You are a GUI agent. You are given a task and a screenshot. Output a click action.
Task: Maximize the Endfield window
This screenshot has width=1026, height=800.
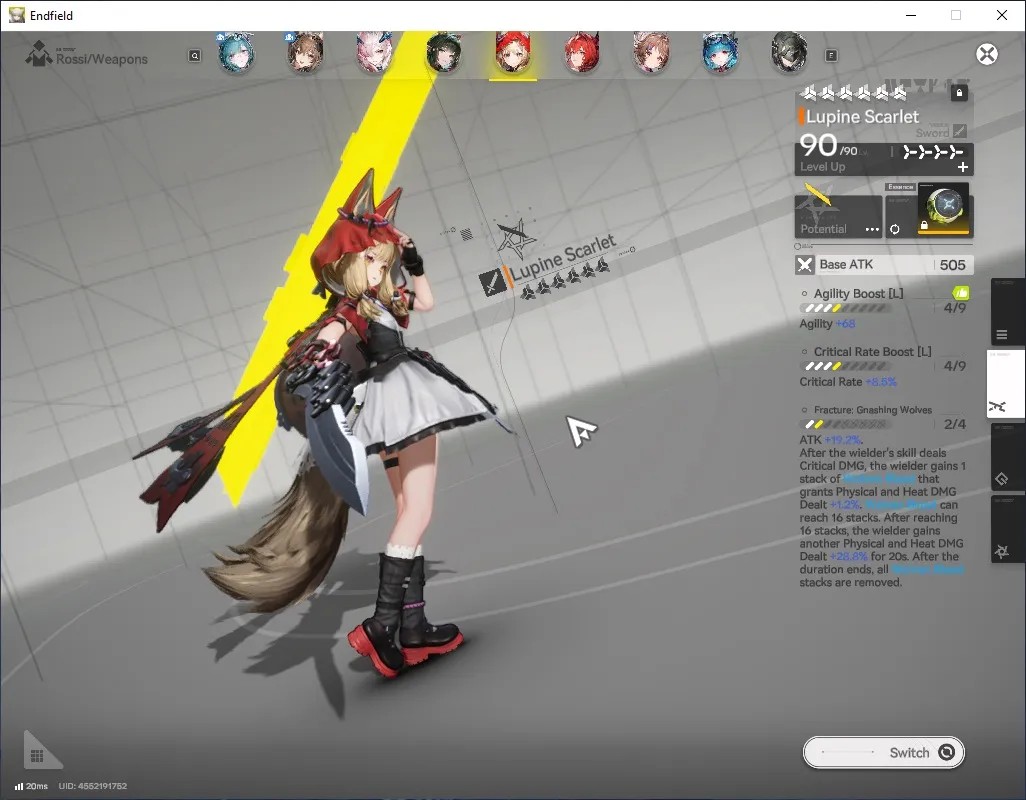pyautogui.click(x=956, y=15)
